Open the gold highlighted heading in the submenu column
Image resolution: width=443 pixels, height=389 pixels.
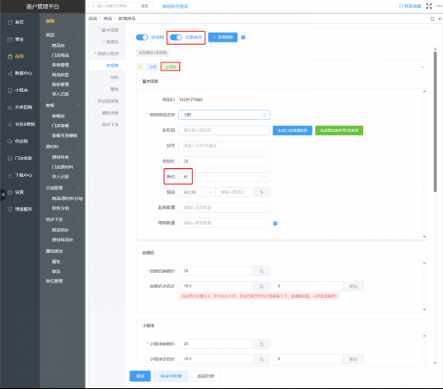(x=51, y=21)
